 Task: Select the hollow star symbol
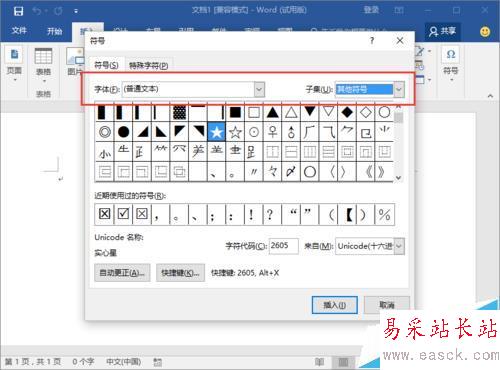(x=235, y=132)
